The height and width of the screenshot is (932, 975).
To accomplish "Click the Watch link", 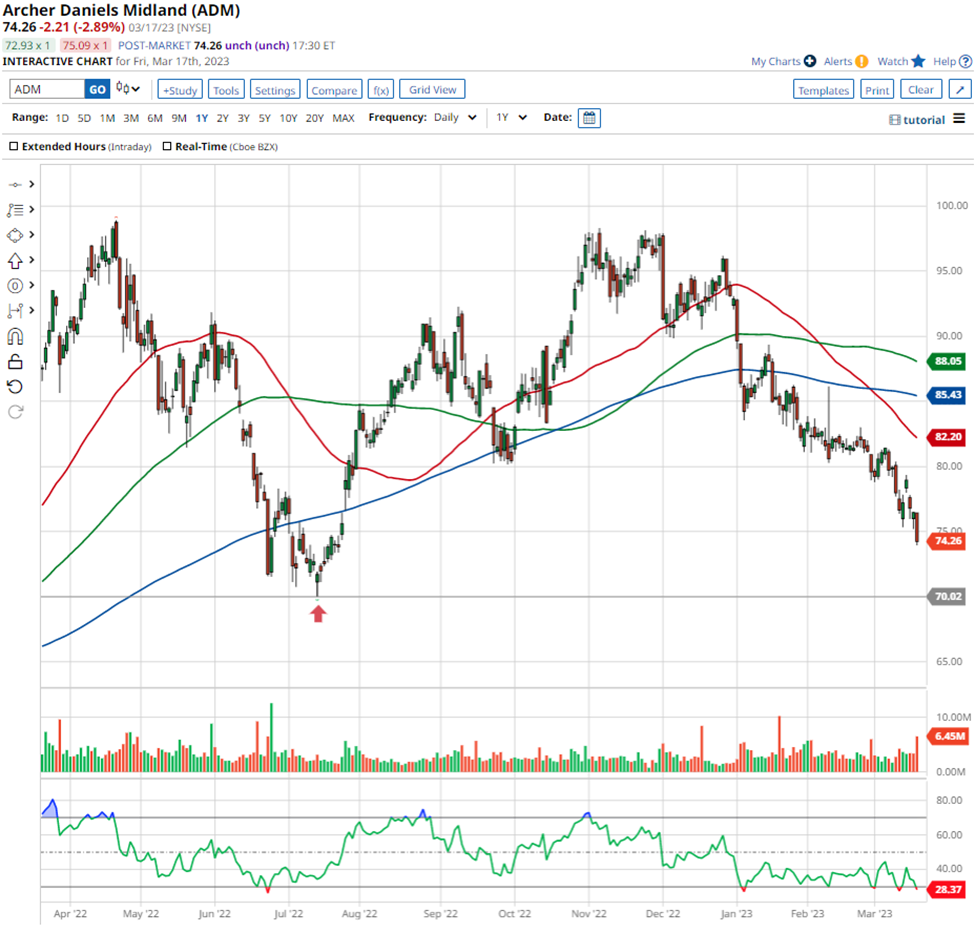I will [892, 61].
